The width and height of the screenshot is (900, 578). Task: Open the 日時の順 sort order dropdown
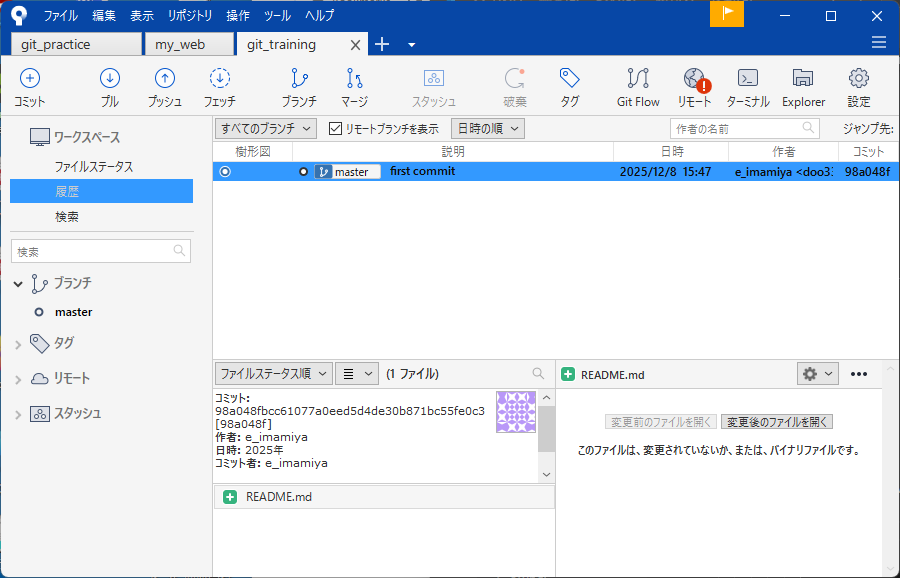click(x=488, y=129)
